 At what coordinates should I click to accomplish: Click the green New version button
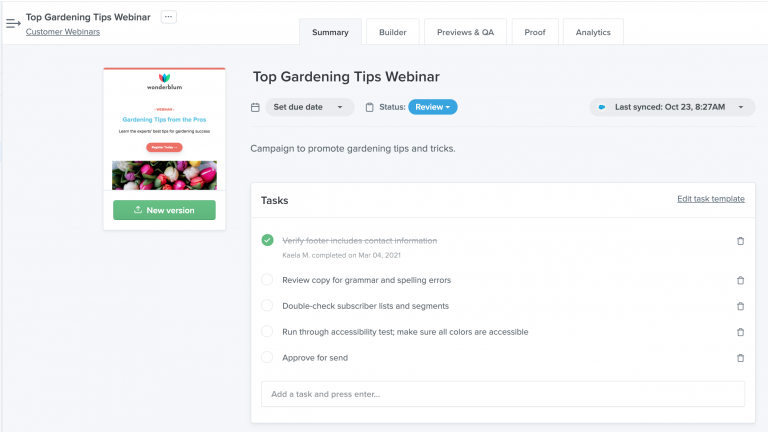tap(164, 210)
